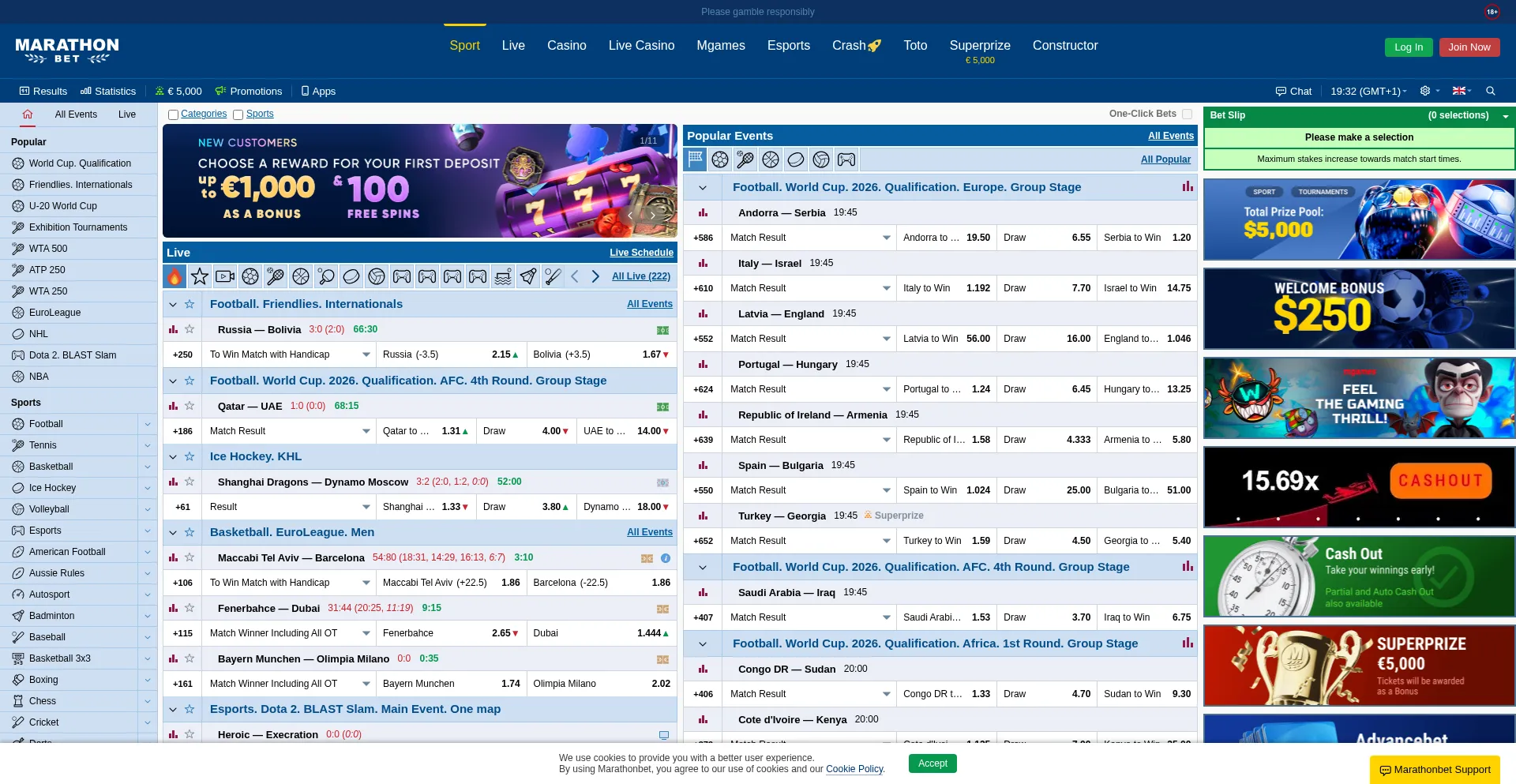Click next arrow on promo banner carousel

click(x=653, y=215)
